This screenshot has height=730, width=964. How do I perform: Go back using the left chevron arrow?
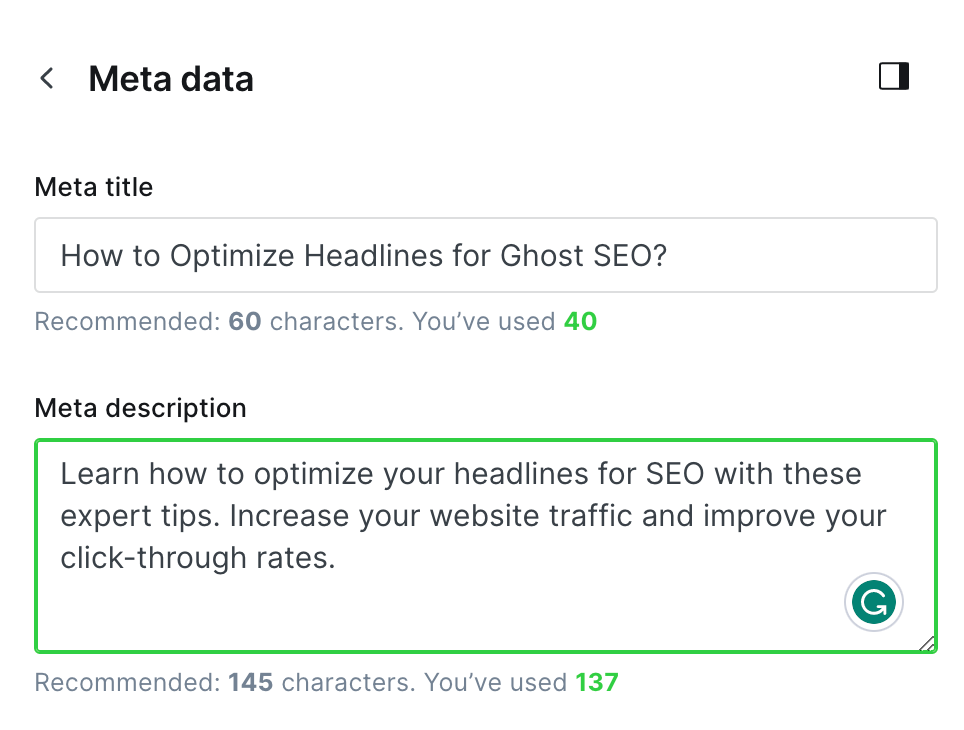click(x=47, y=79)
